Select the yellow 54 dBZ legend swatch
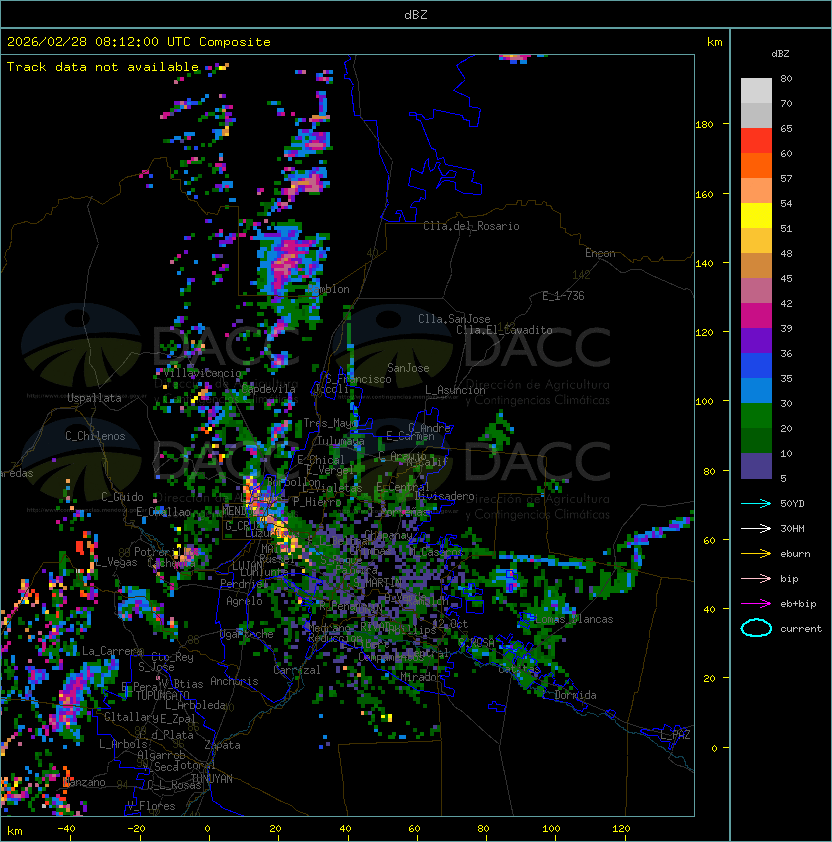 756,215
